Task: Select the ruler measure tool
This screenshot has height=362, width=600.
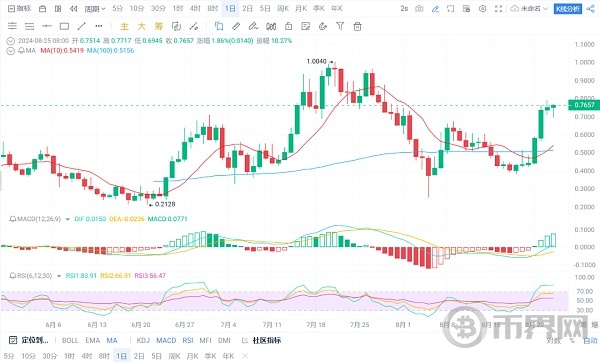Action: pos(236,26)
